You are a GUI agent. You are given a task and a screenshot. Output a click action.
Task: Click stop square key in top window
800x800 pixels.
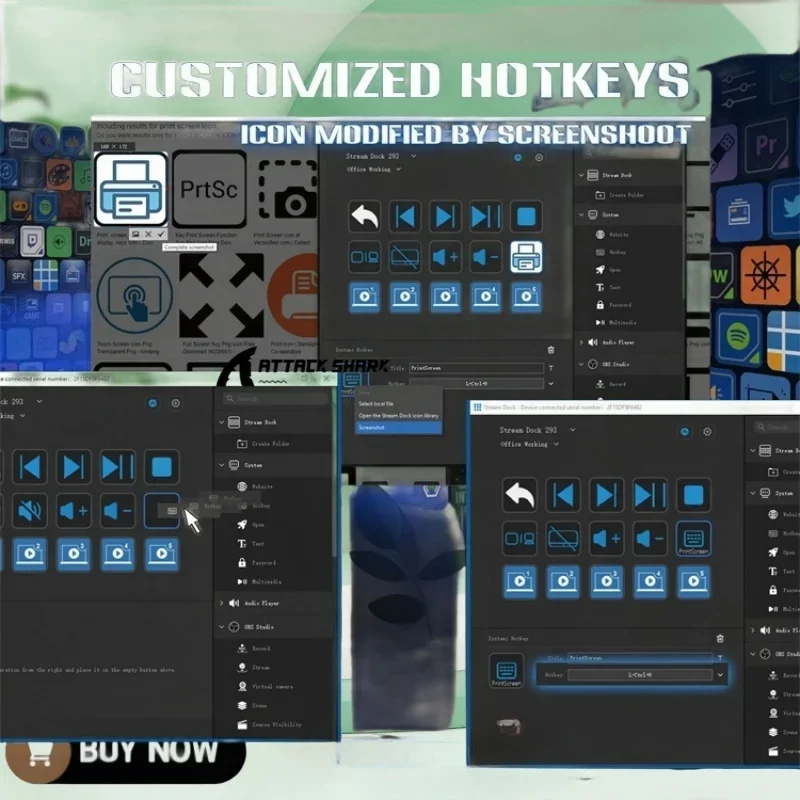526,216
